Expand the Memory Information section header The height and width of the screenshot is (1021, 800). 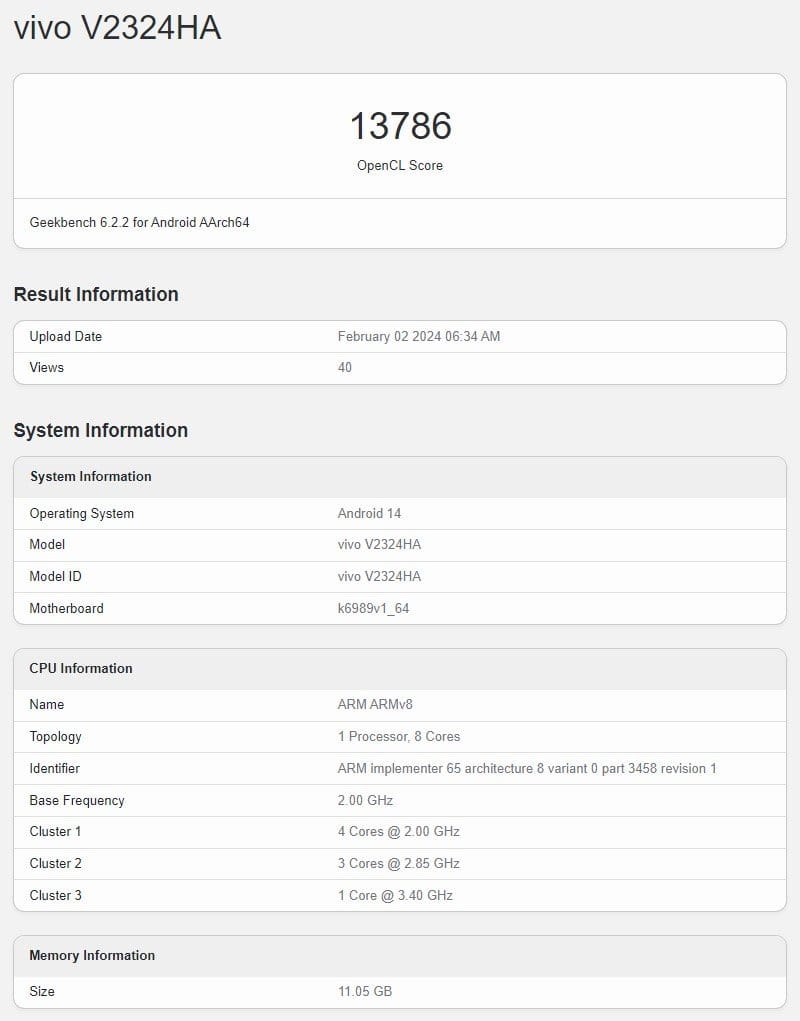[90, 956]
